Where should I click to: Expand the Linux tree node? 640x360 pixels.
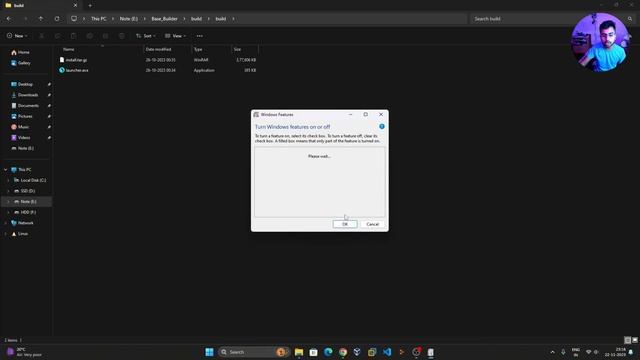(6, 233)
